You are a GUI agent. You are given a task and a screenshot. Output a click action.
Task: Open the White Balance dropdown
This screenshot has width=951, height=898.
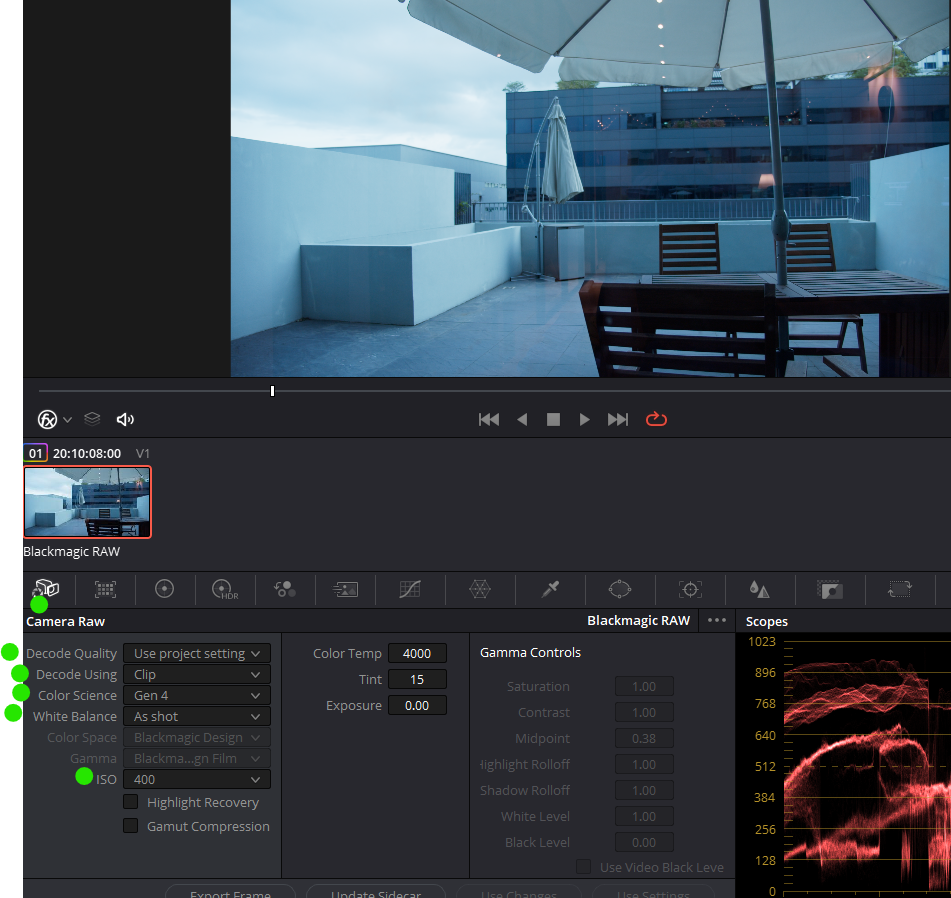tap(197, 716)
